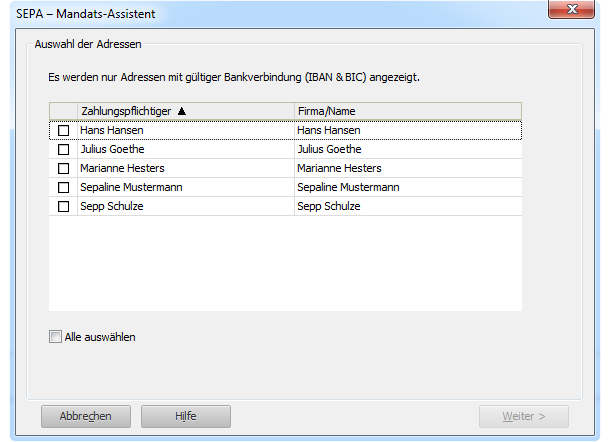Close the SEPA Mandats-Assistent window
This screenshot has width=610, height=442.
tap(576, 12)
